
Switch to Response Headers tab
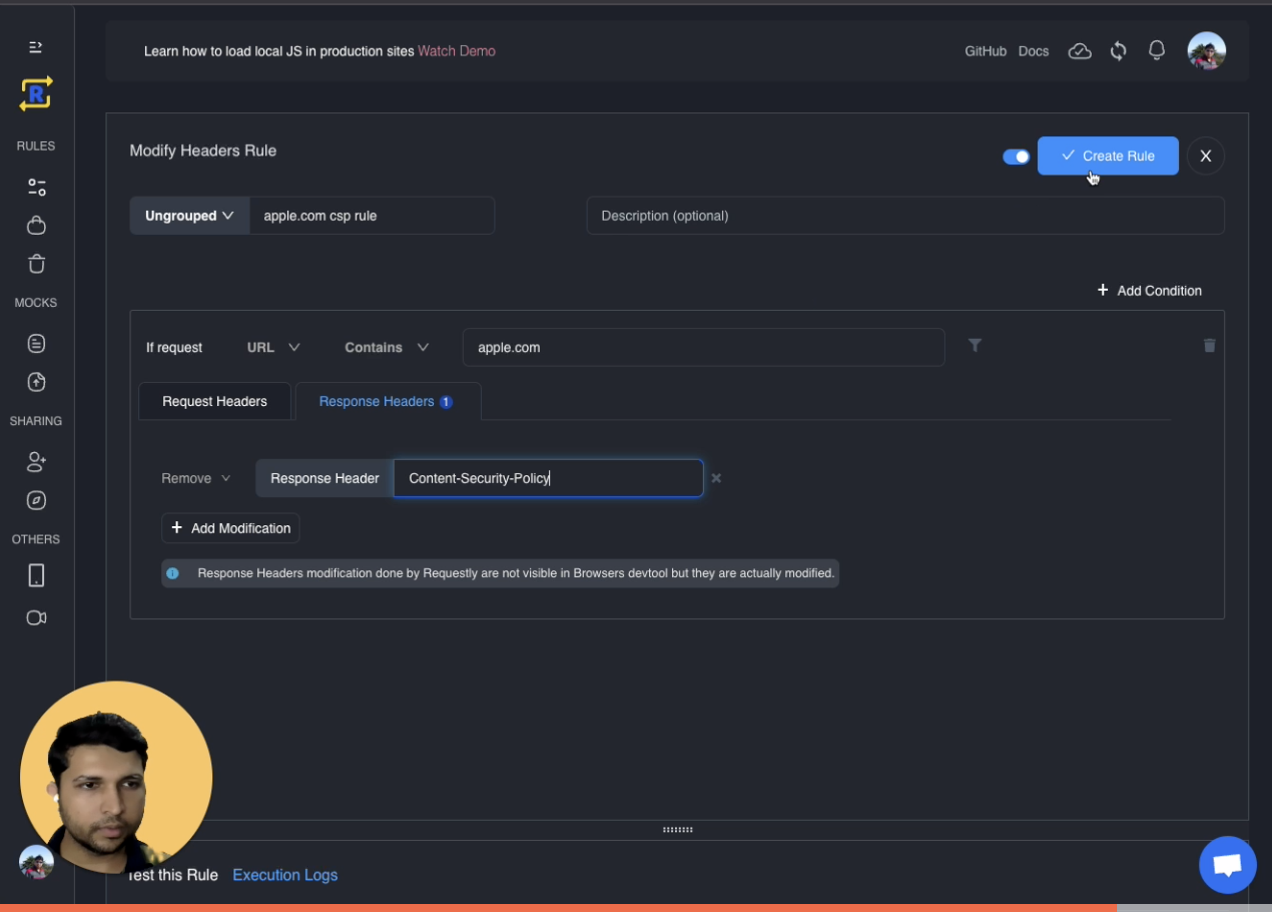(x=388, y=401)
